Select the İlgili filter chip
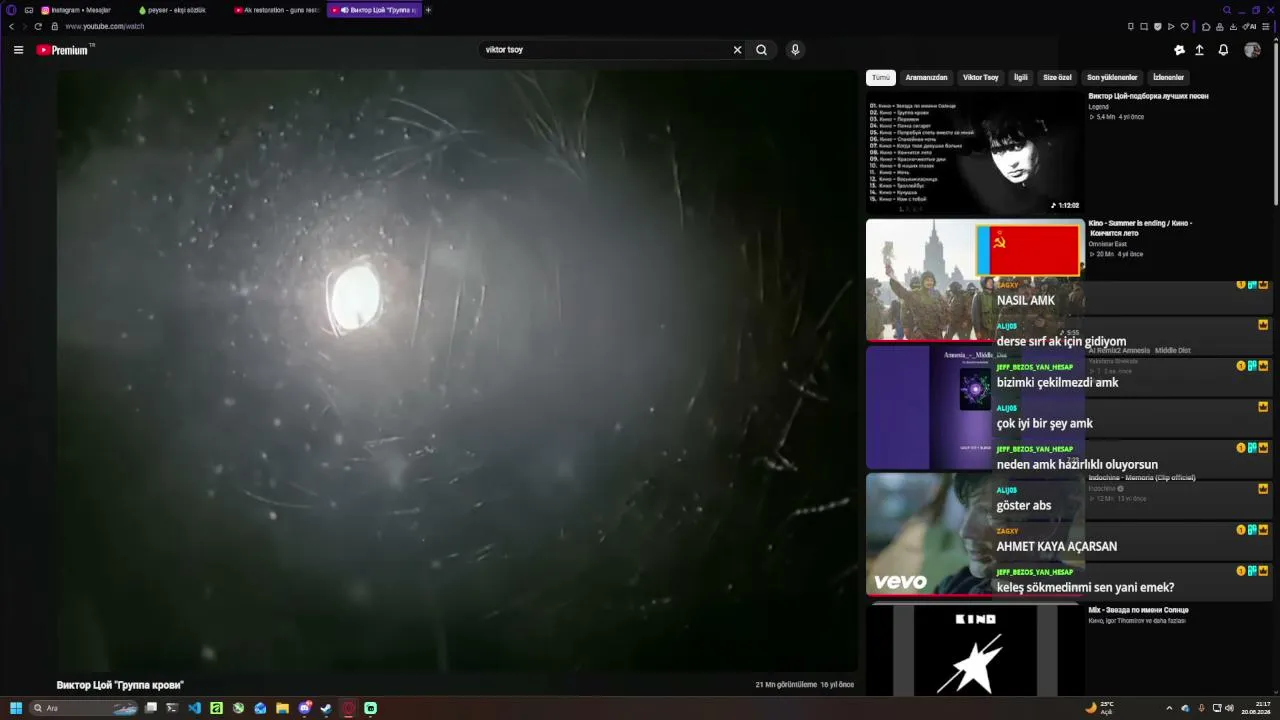The height and width of the screenshot is (720, 1280). coord(1021,77)
